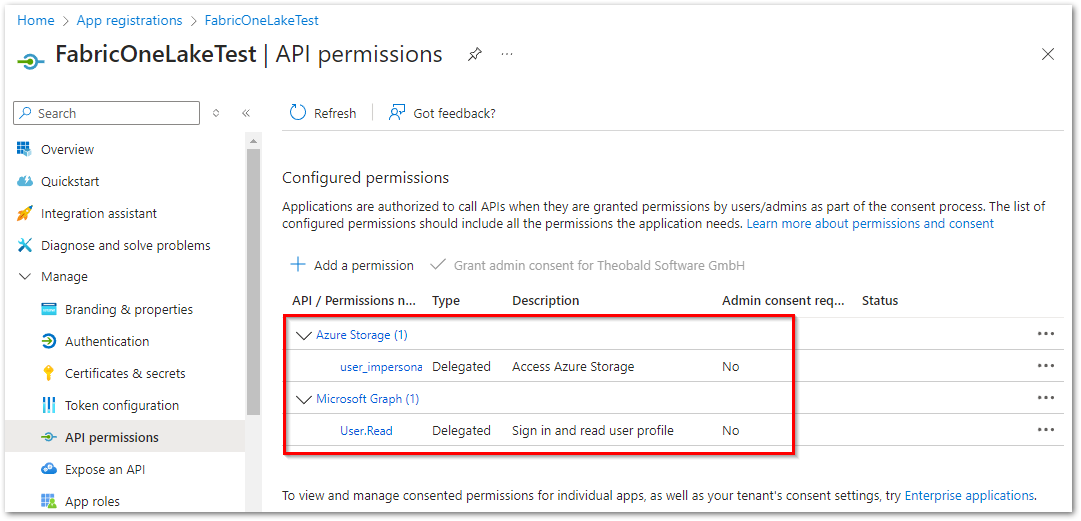Open Diagnose and solve problems
This screenshot has width=1081, height=521.
tap(125, 245)
